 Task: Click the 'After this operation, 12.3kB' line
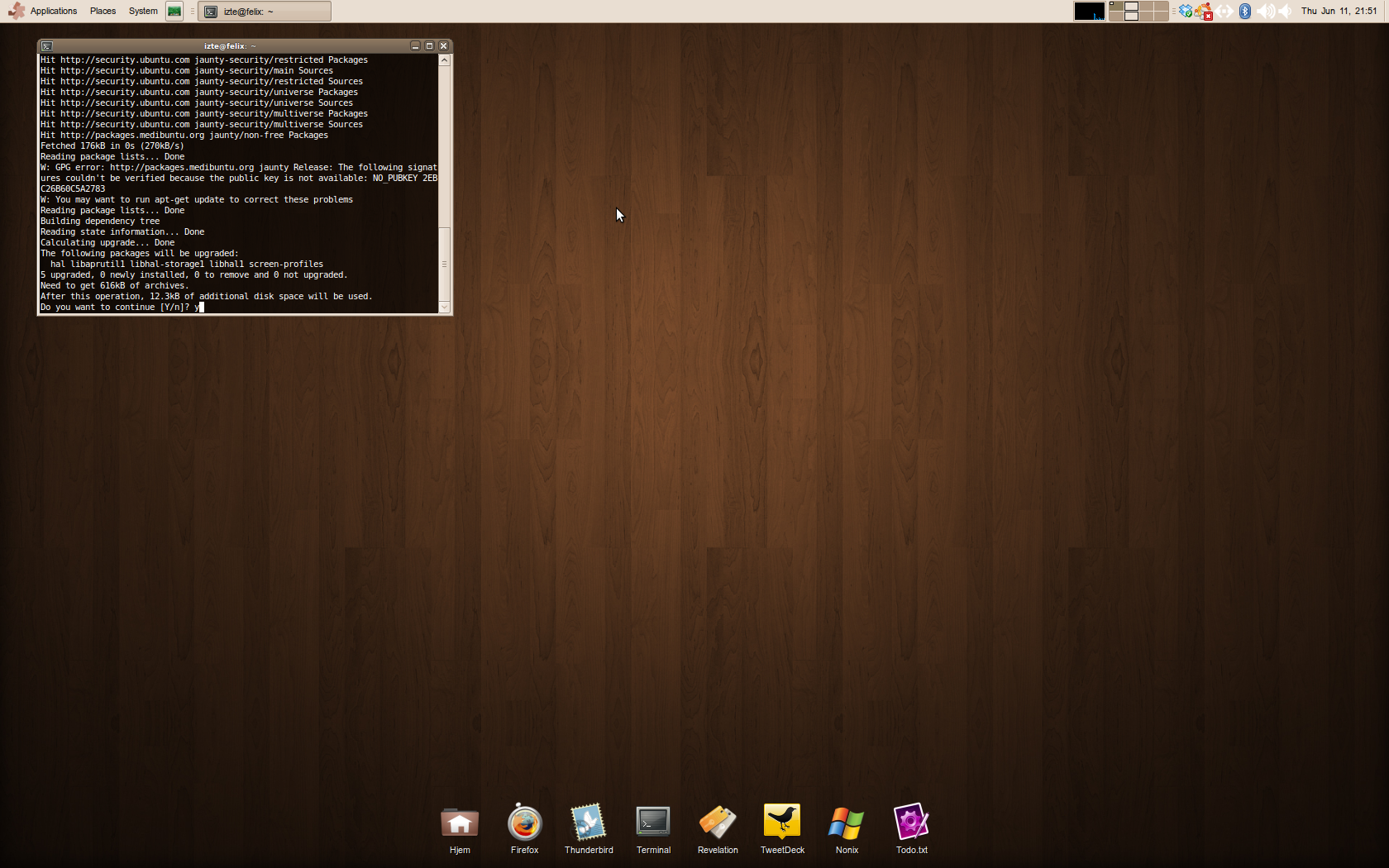[207, 297]
